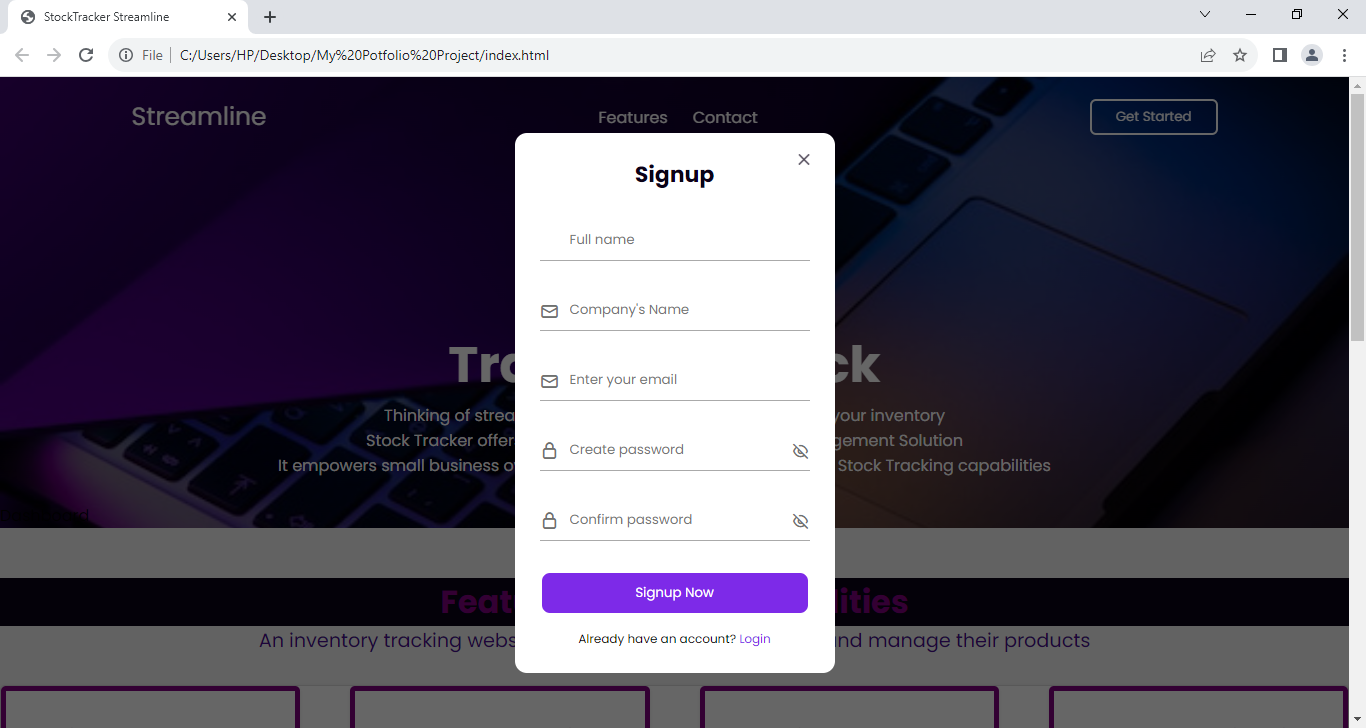
Task: Select the Features menu item
Action: click(x=632, y=117)
